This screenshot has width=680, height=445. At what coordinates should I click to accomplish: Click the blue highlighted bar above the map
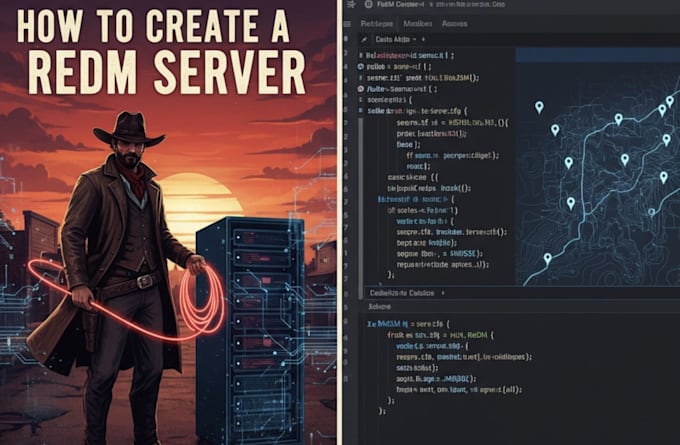click(598, 55)
